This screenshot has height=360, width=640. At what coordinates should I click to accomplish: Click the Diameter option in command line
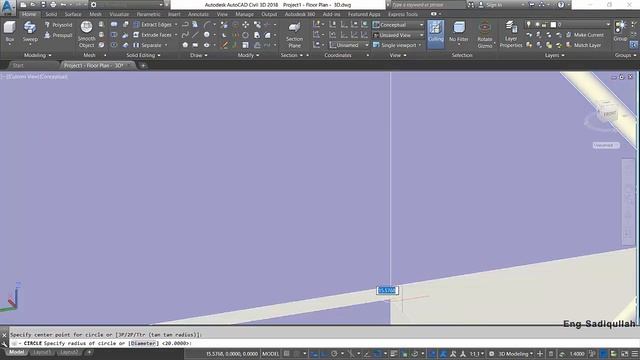(144, 344)
